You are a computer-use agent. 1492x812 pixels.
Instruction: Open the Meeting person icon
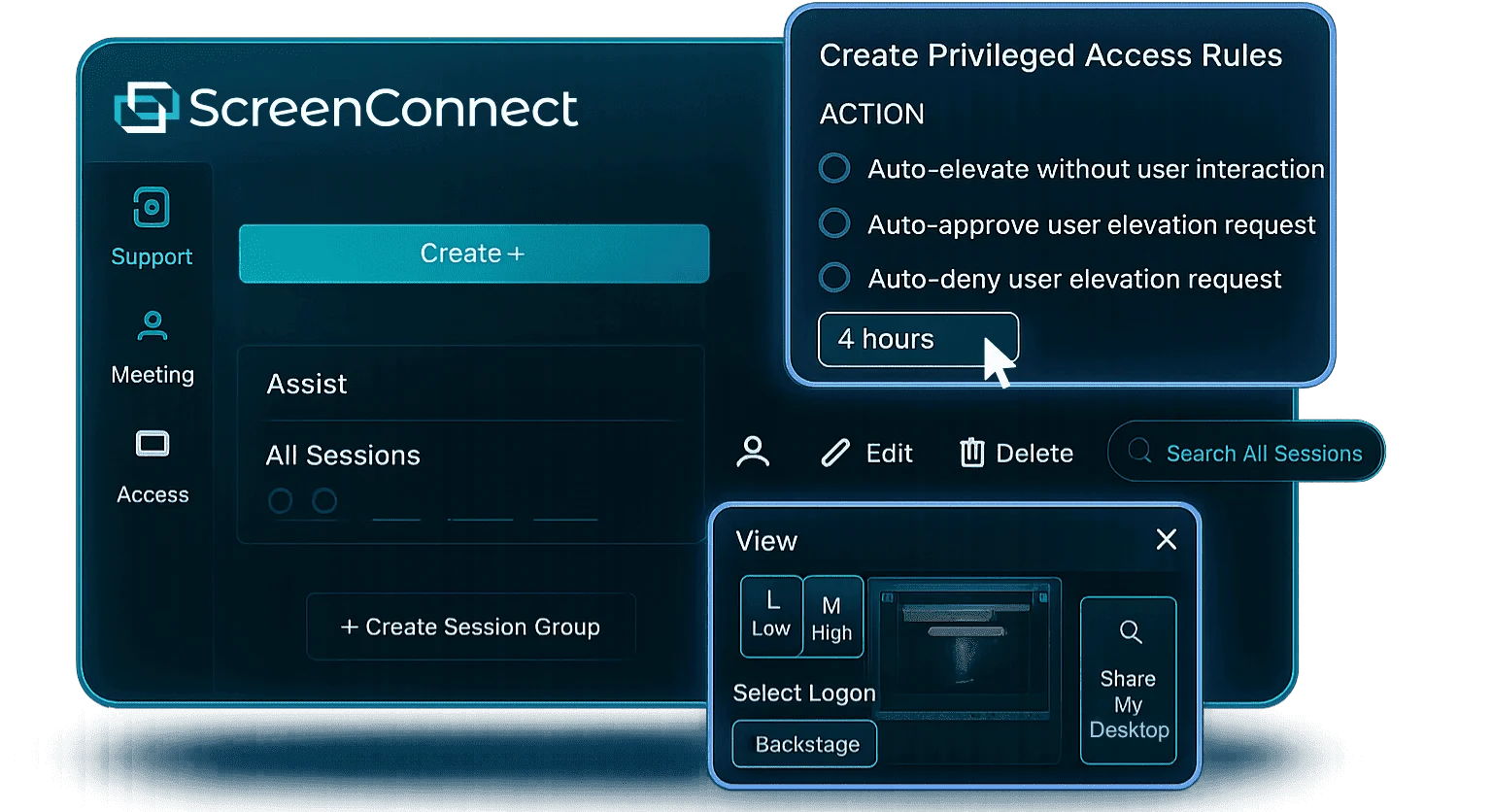[153, 325]
